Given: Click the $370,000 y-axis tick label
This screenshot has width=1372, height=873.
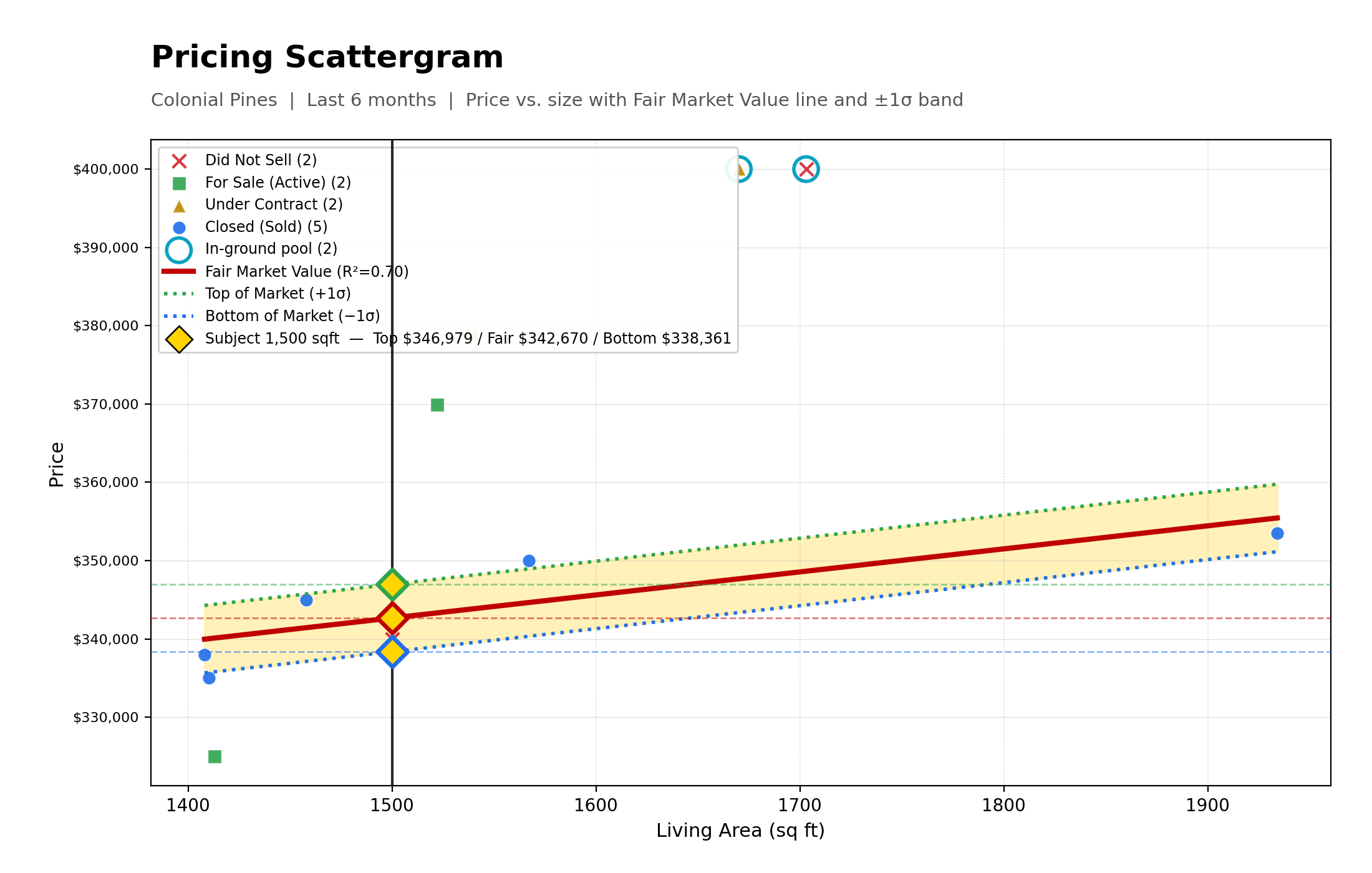Looking at the screenshot, I should pos(106,405).
